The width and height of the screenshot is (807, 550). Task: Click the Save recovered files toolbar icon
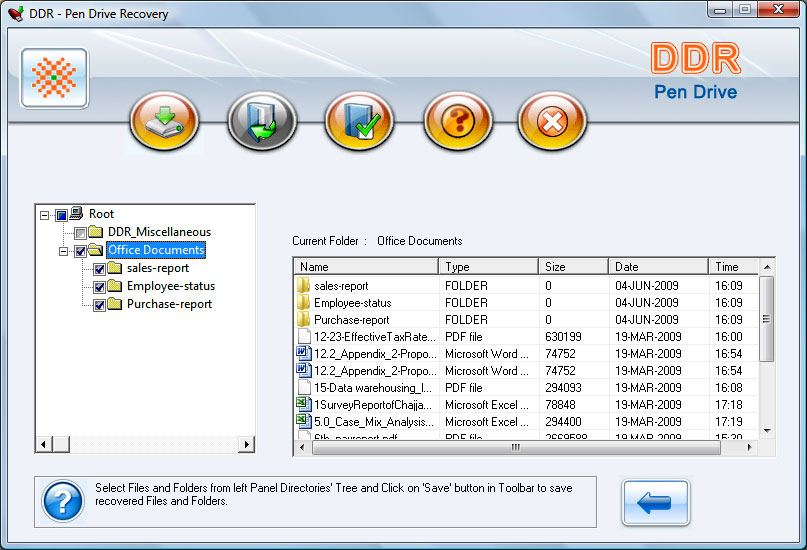click(x=165, y=121)
